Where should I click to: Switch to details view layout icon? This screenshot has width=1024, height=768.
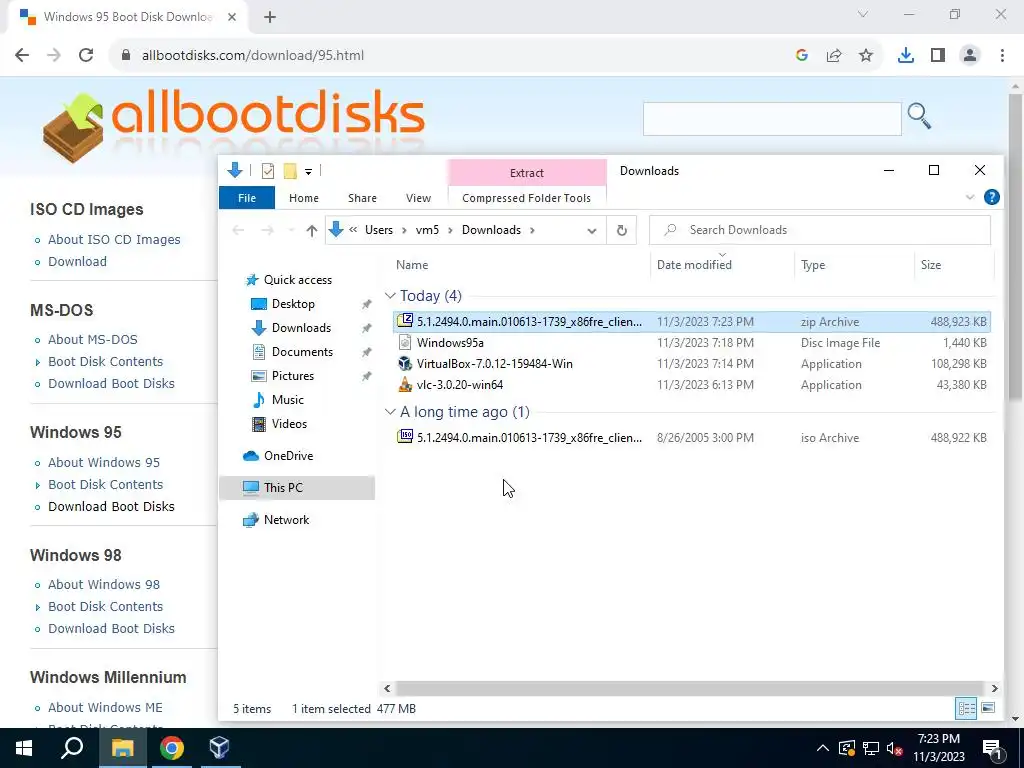[967, 708]
